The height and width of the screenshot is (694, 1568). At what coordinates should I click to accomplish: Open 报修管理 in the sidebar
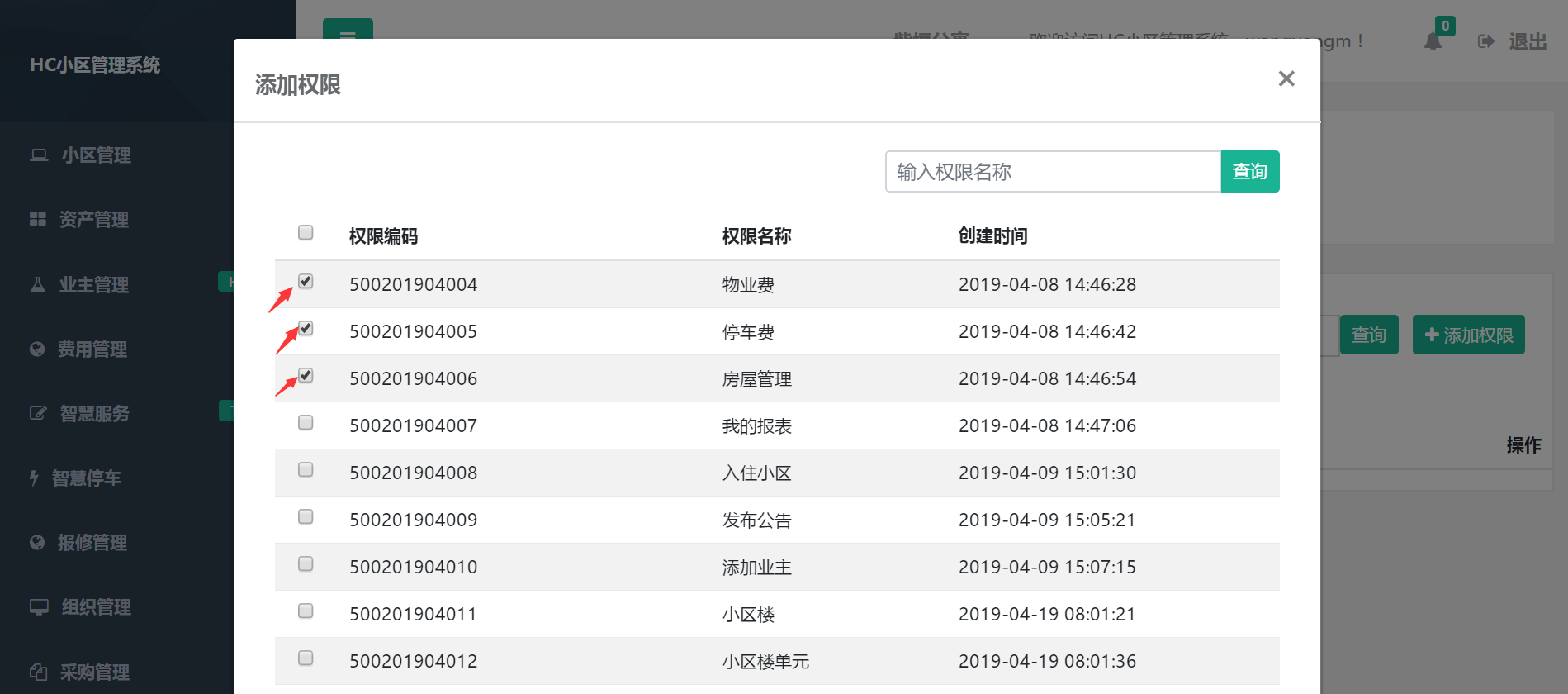pos(92,543)
